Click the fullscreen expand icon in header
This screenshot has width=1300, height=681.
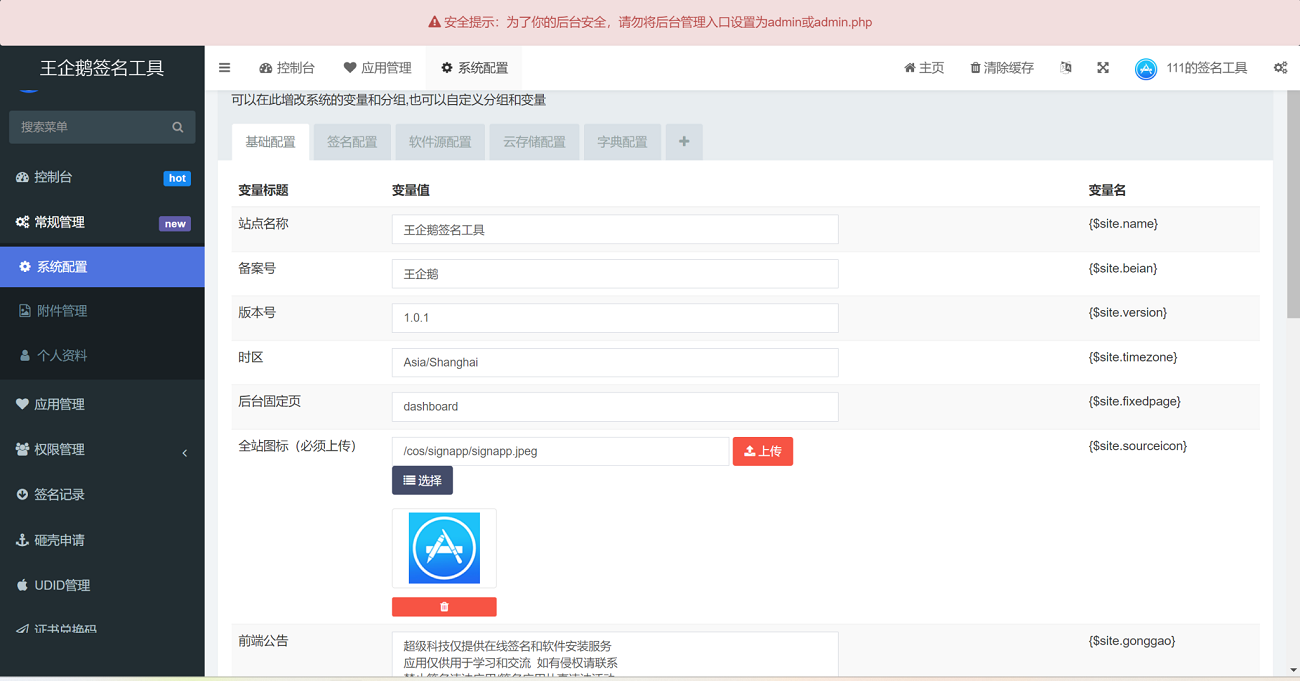(x=1103, y=68)
